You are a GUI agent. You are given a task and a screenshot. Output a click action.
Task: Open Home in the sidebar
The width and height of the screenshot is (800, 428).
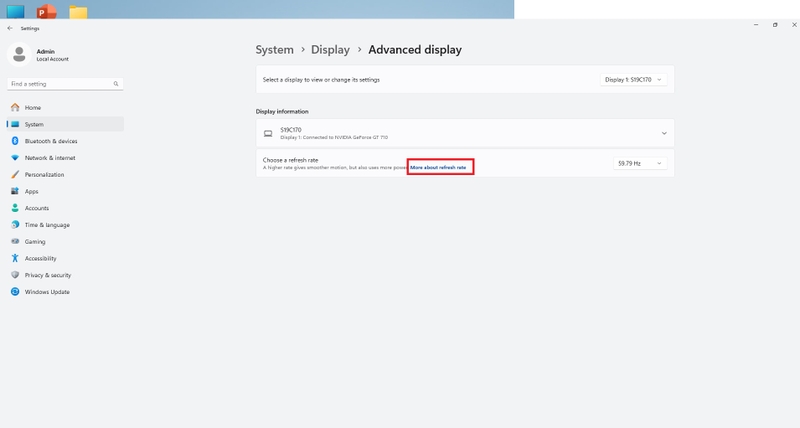point(65,108)
